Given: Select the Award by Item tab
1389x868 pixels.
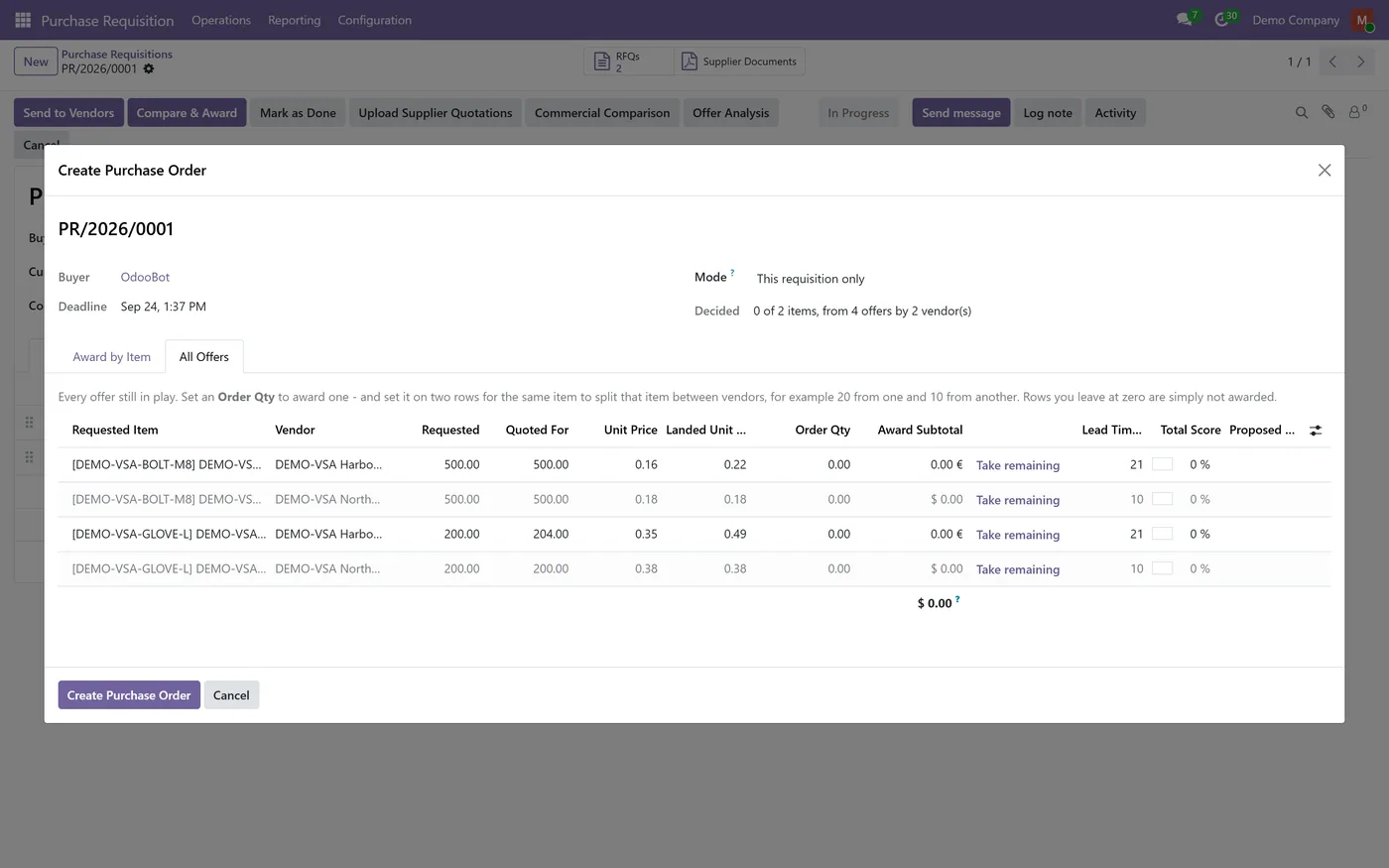Looking at the screenshot, I should 111,357.
